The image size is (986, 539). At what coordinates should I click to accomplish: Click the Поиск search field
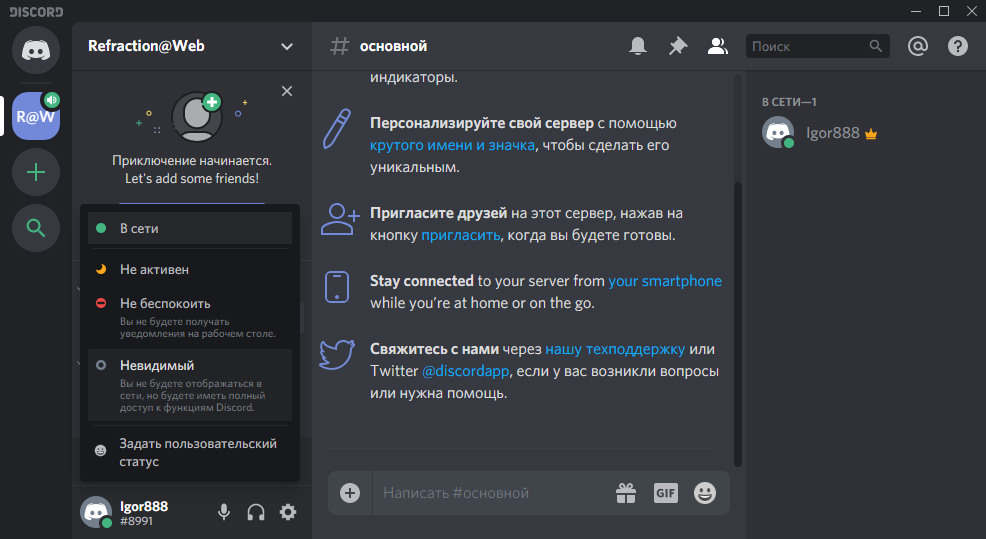pyautogui.click(x=806, y=46)
